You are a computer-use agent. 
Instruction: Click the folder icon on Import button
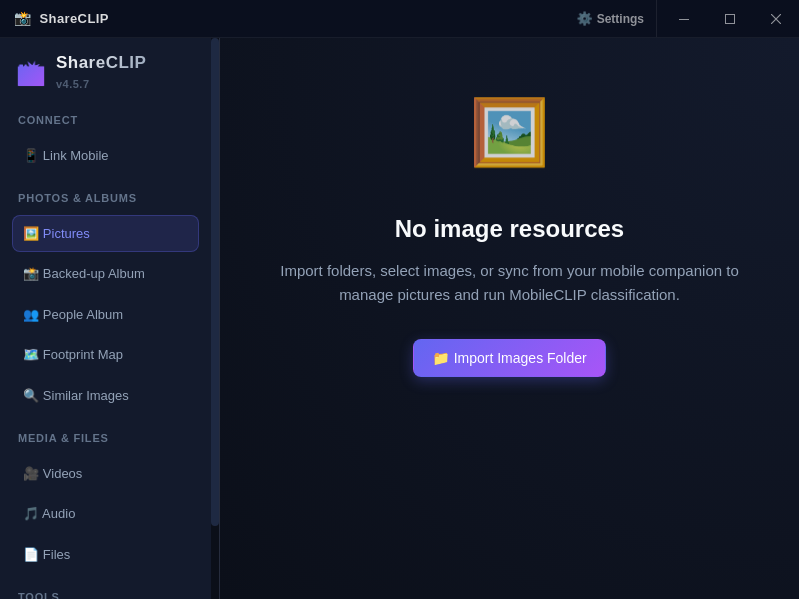pyautogui.click(x=441, y=358)
